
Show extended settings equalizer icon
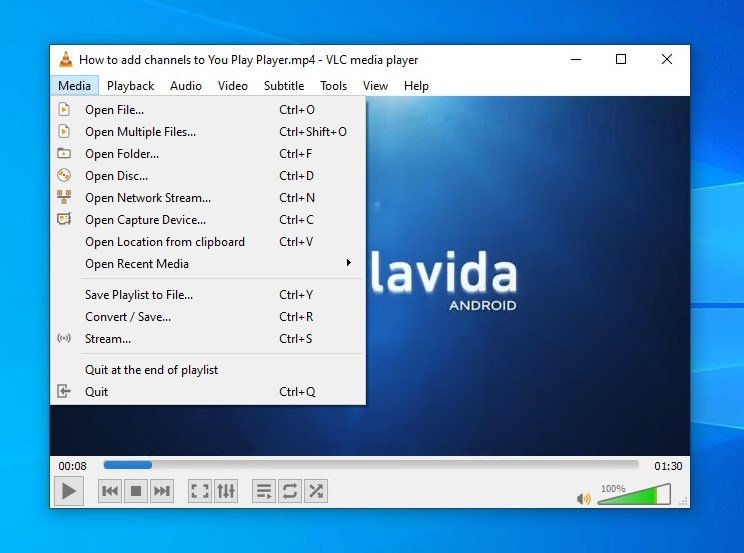226,491
